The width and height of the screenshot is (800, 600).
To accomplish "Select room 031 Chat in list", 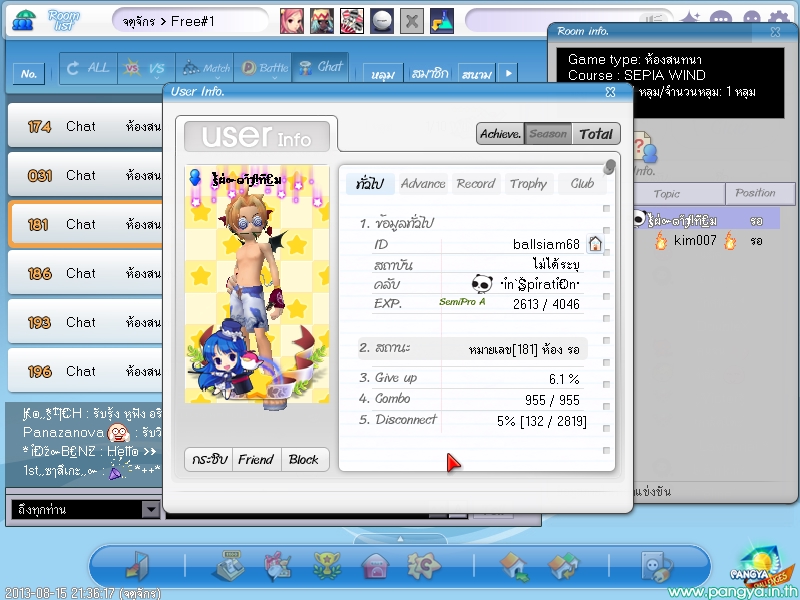I will tap(86, 175).
